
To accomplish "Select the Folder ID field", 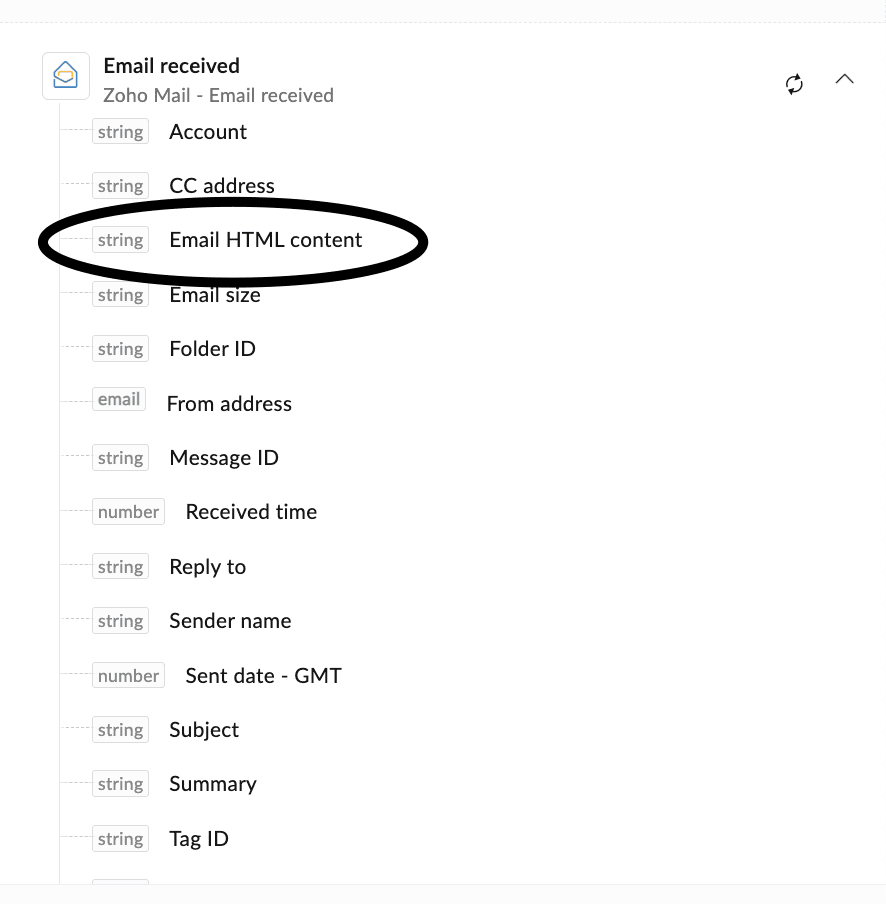I will coord(212,349).
